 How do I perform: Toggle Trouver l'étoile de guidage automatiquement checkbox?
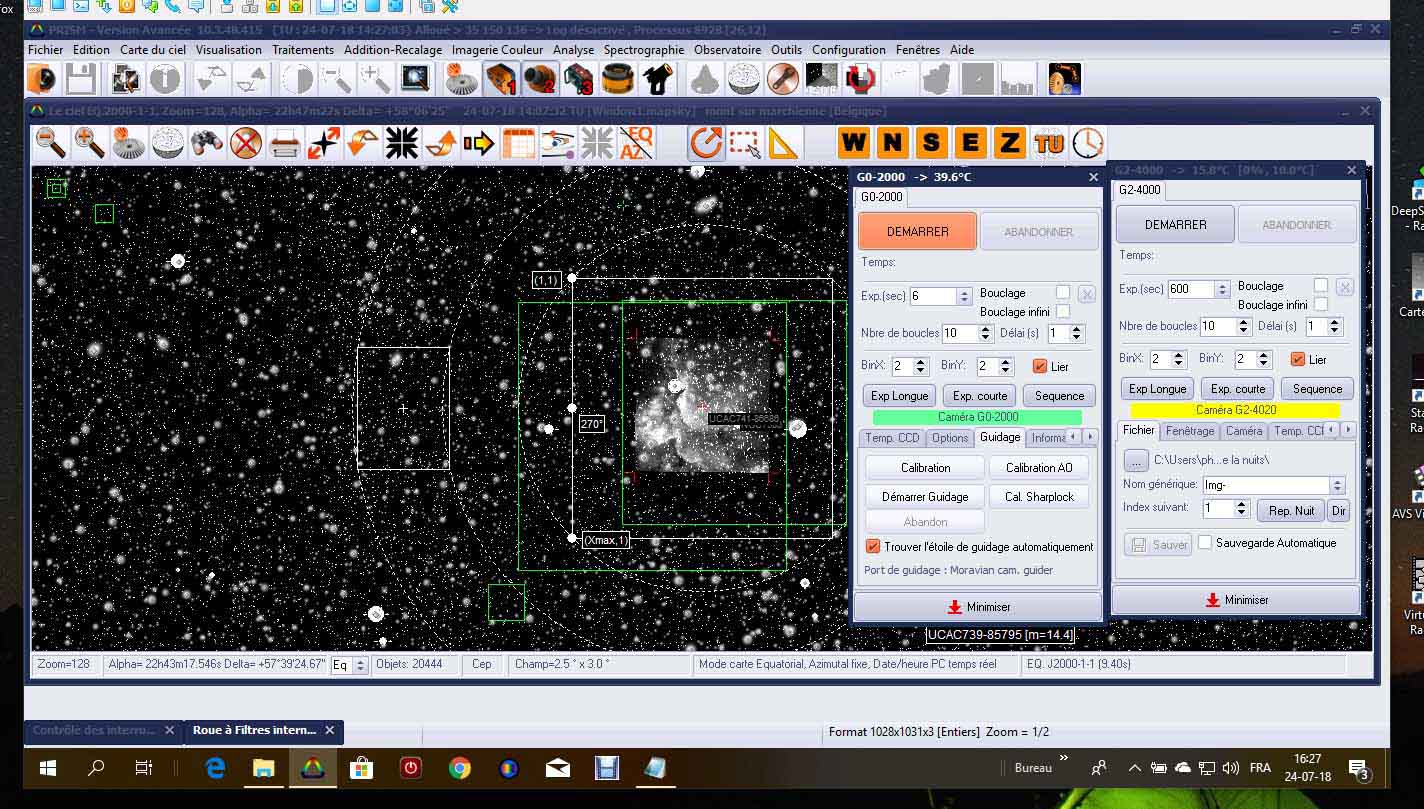point(873,547)
